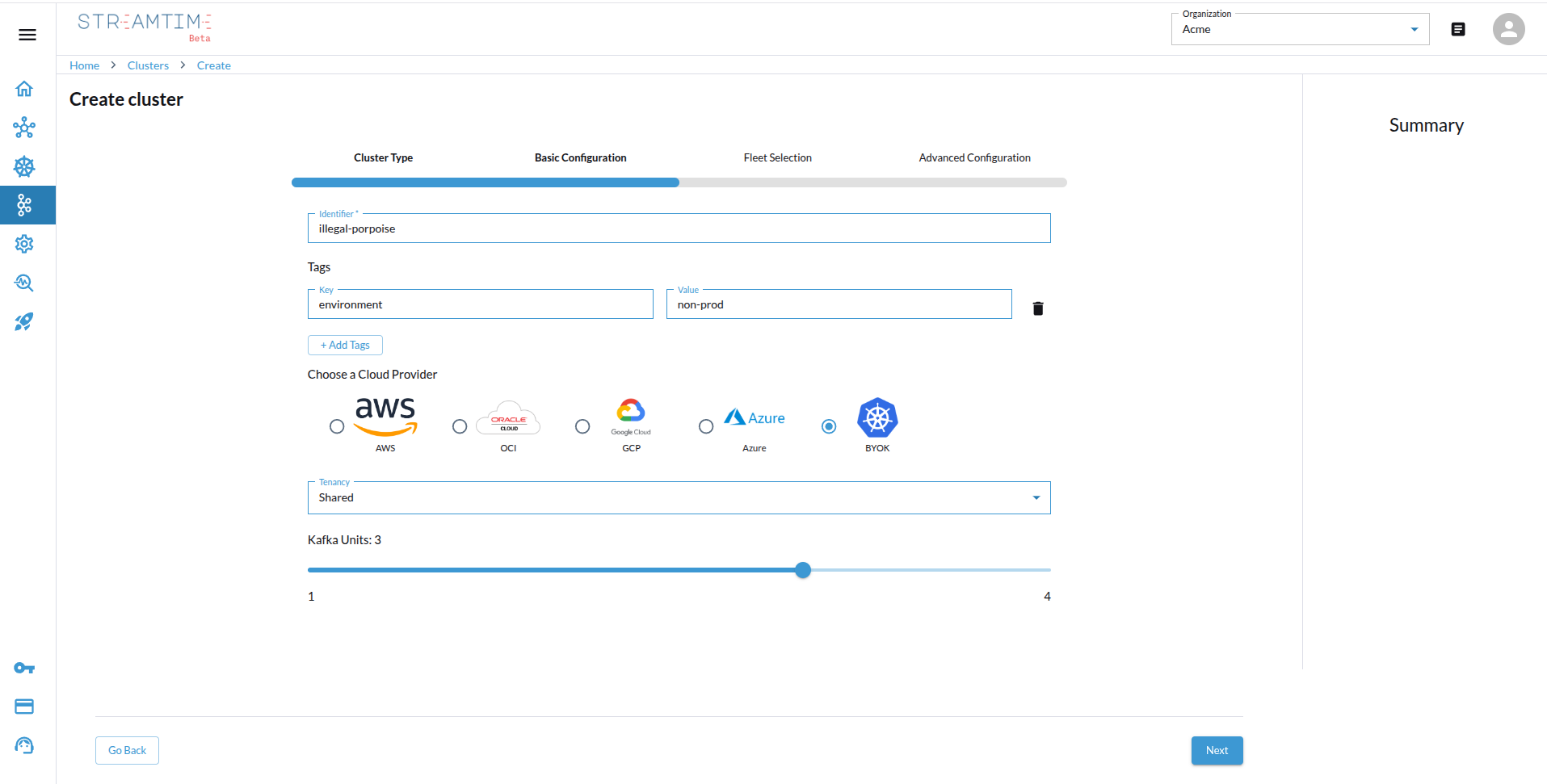Screen dimensions: 1547x784
Task: Click the Kafka Units slider handle
Action: click(x=803, y=570)
